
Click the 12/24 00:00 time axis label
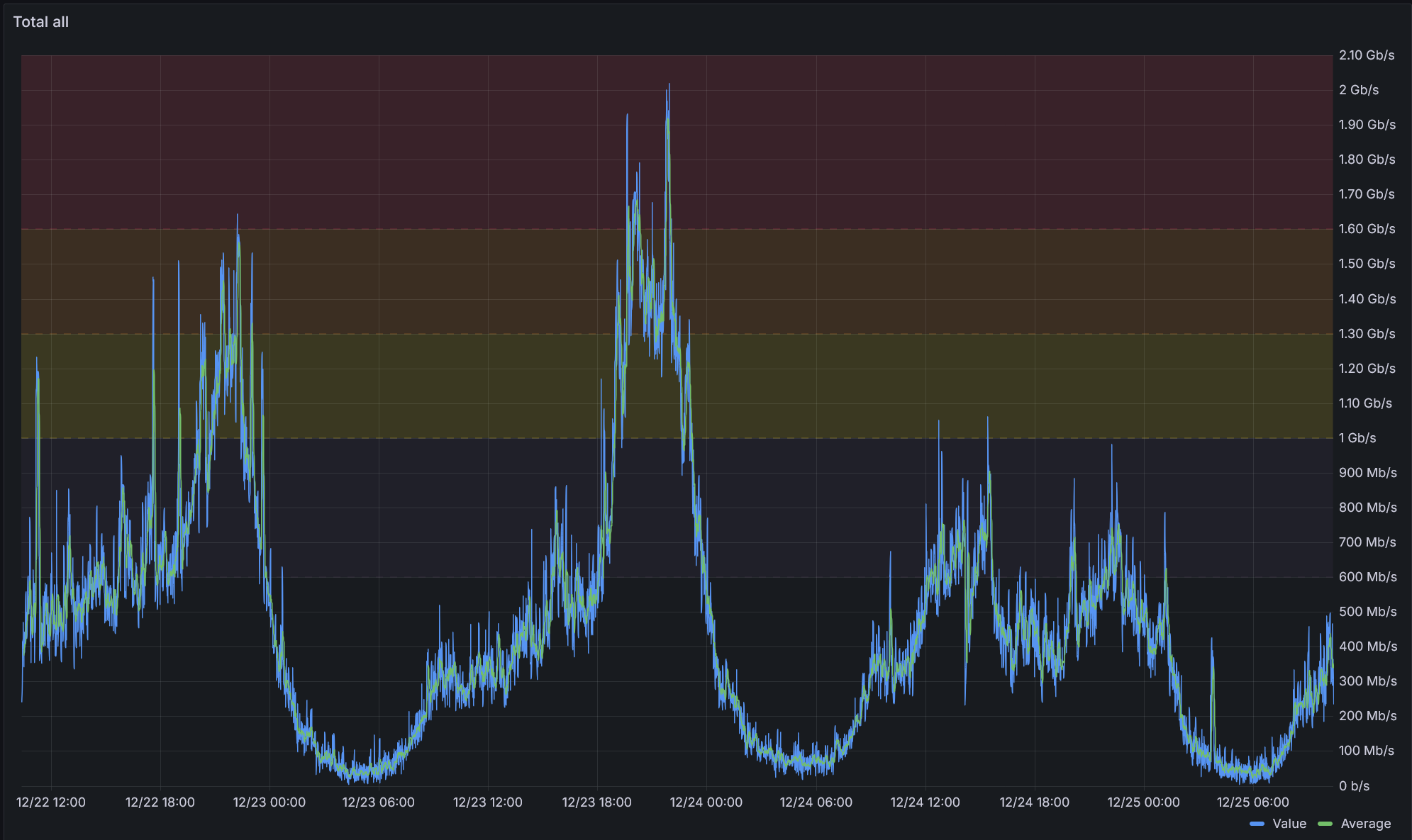click(706, 802)
